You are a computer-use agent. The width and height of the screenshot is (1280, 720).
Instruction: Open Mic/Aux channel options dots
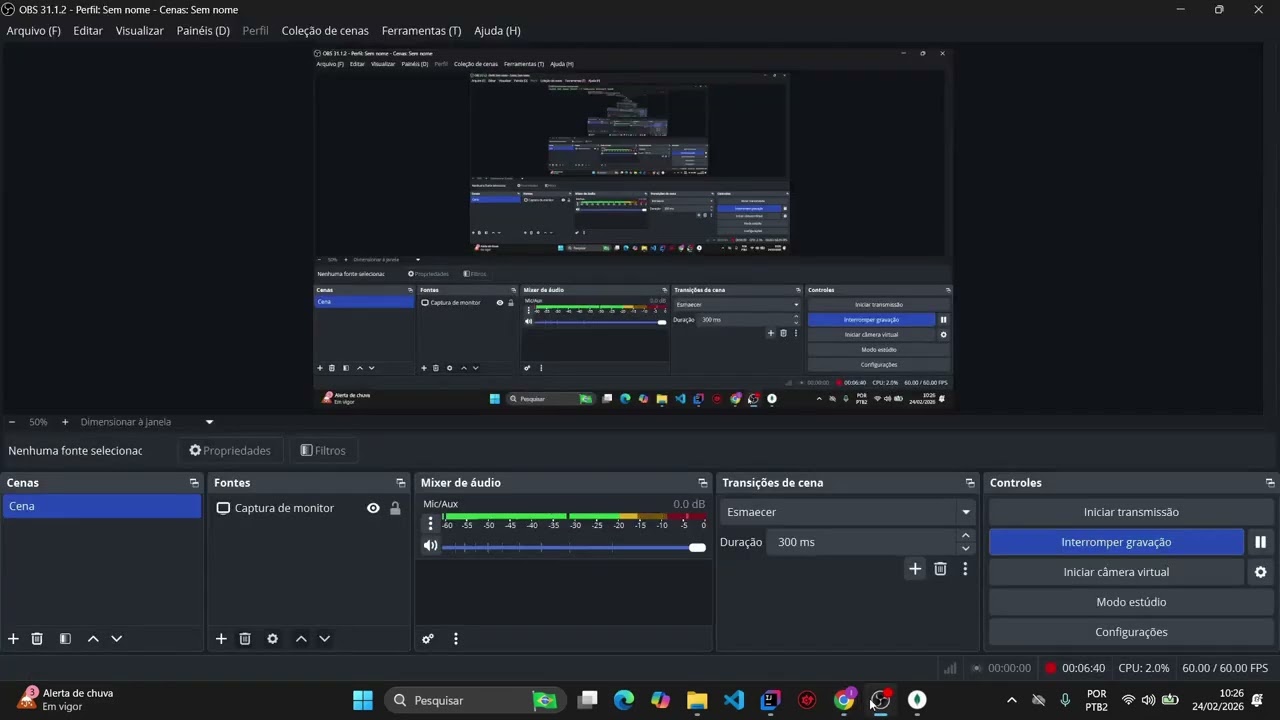click(431, 524)
